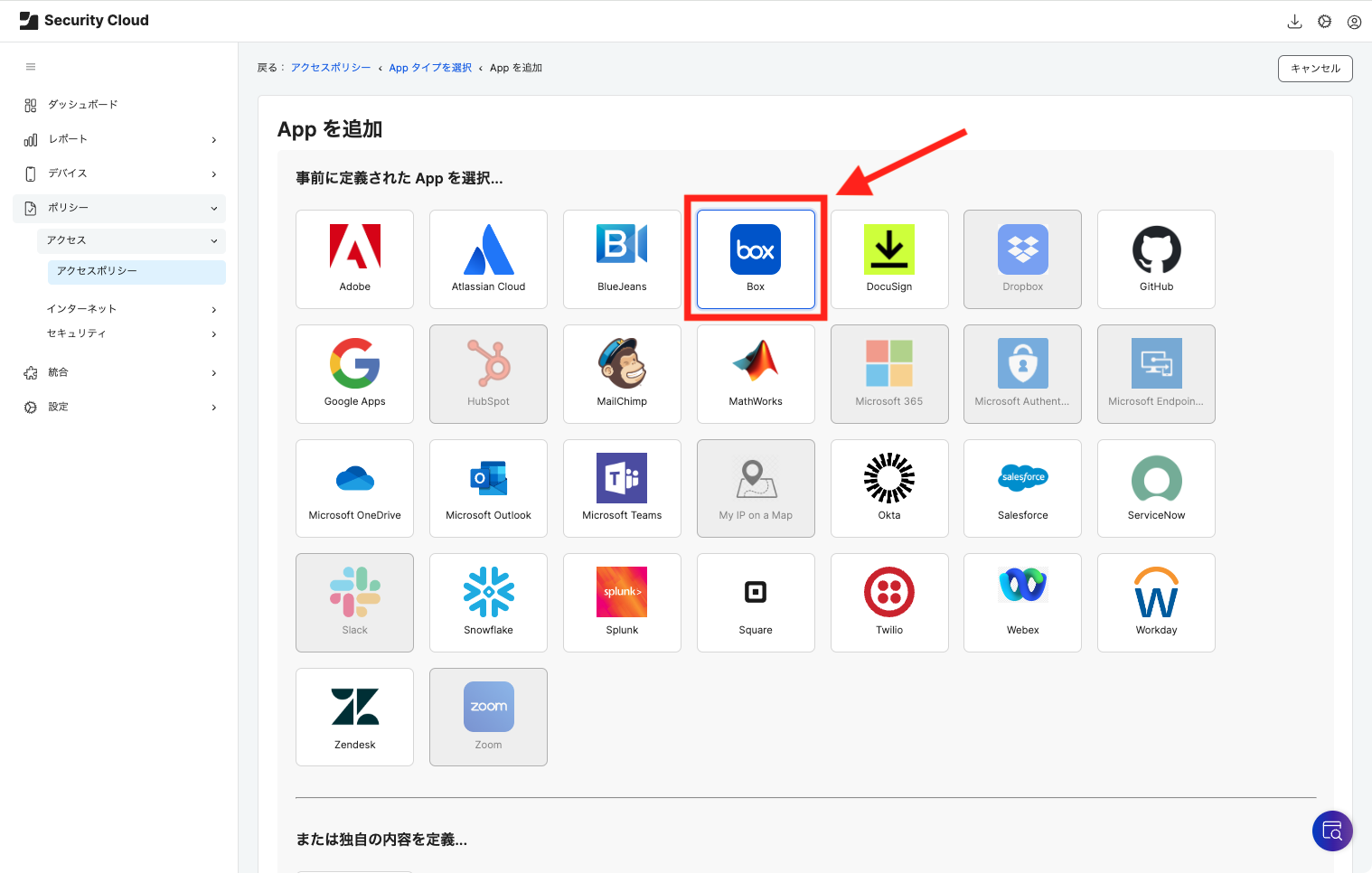Pick the Zendesk app tile
Image resolution: width=1372 pixels, height=873 pixels.
354,718
